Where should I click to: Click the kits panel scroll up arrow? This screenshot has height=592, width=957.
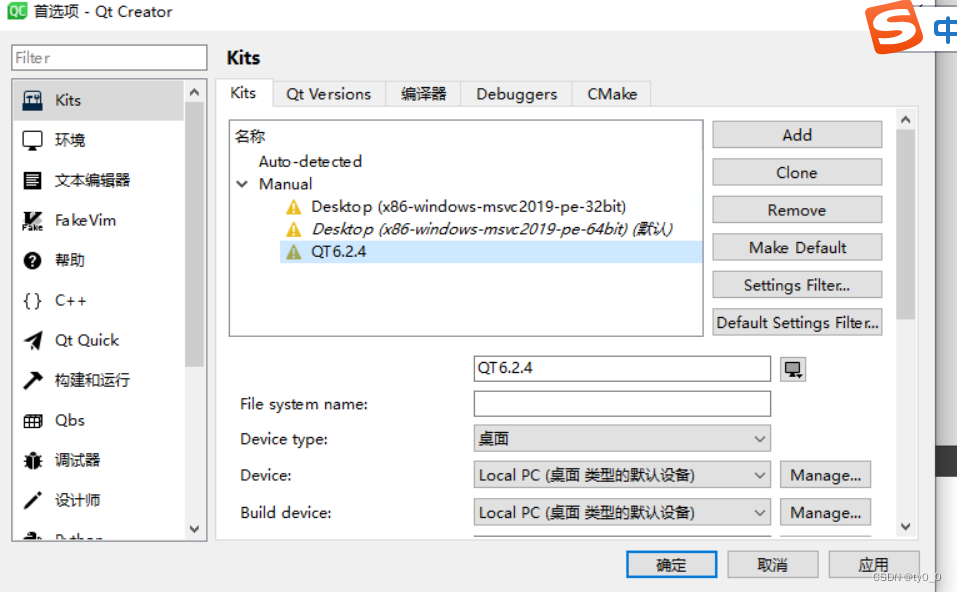[906, 120]
